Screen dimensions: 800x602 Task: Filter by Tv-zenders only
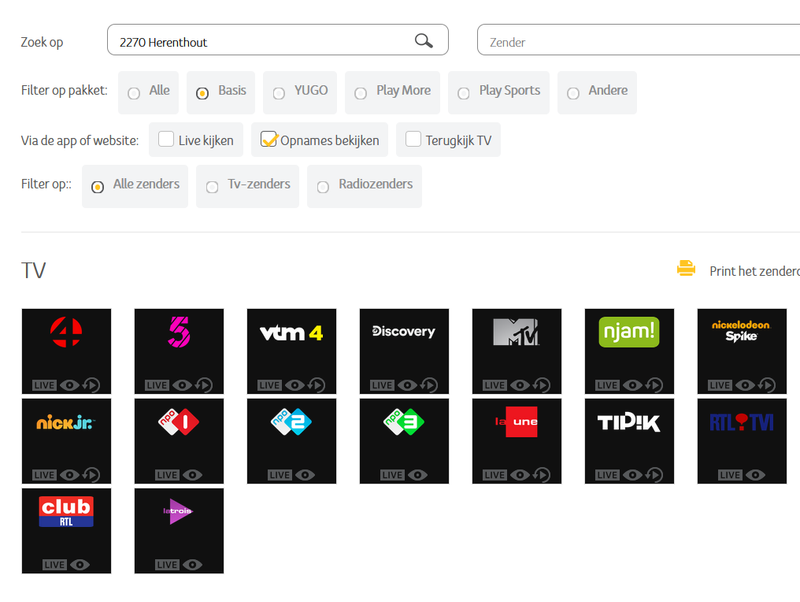(212, 187)
